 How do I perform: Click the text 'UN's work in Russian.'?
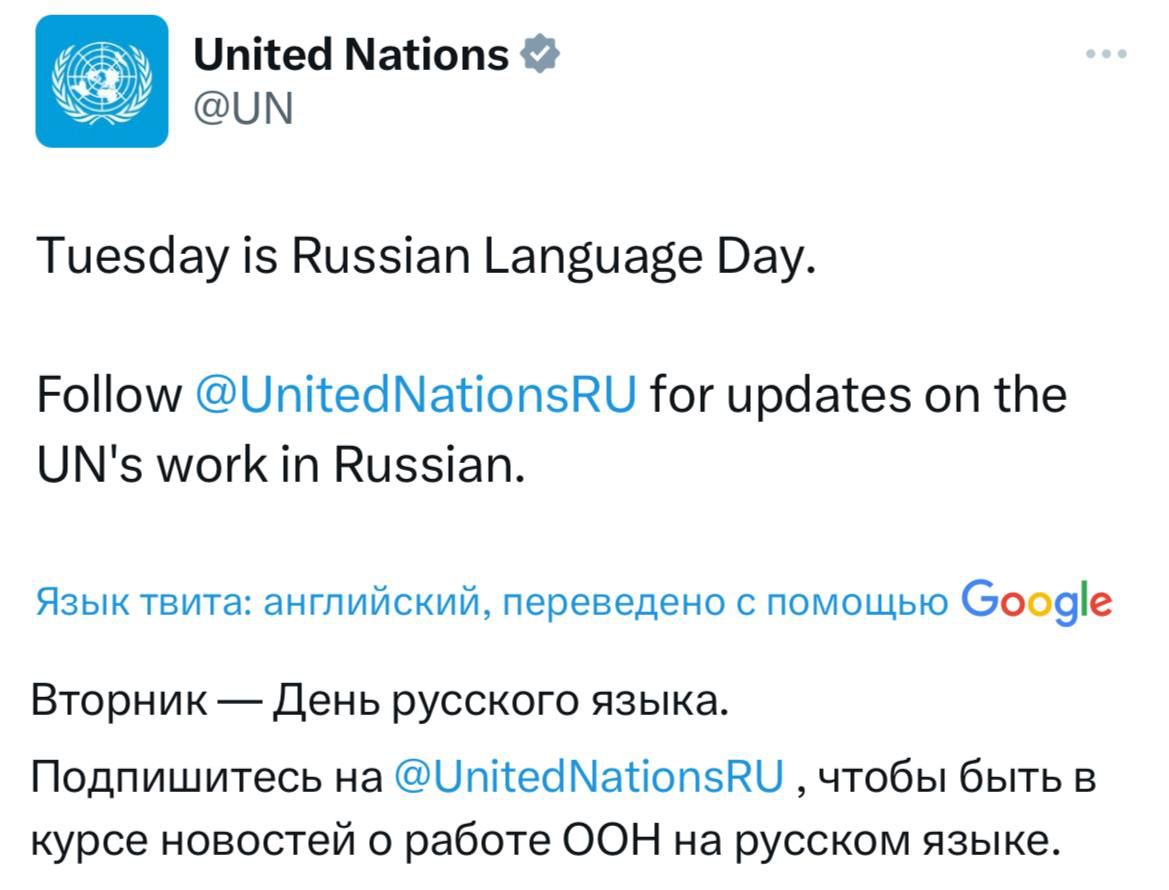(x=281, y=465)
